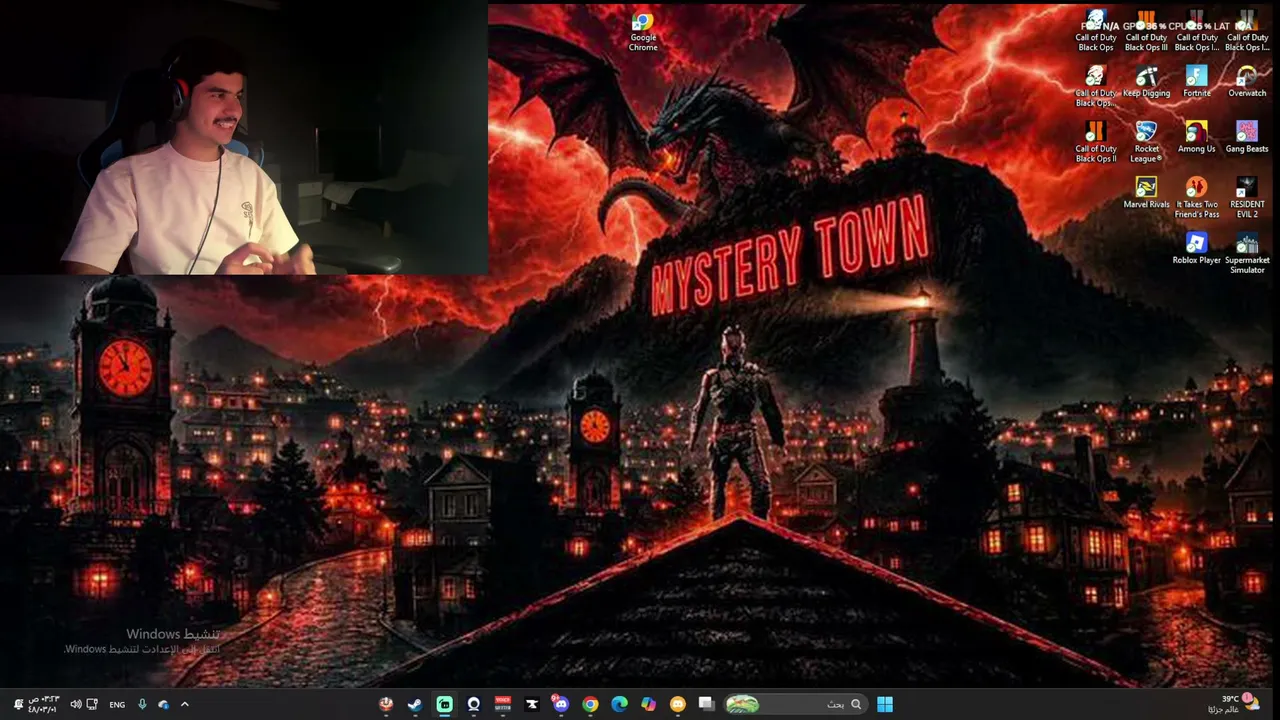
Task: Open the active teal streaming app in taskbar
Action: 444,704
